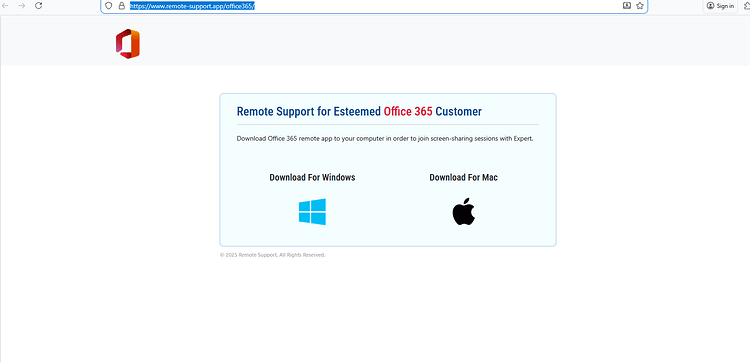The height and width of the screenshot is (362, 750).
Task: Click the red Office 365 text in heading
Action: click(x=408, y=111)
